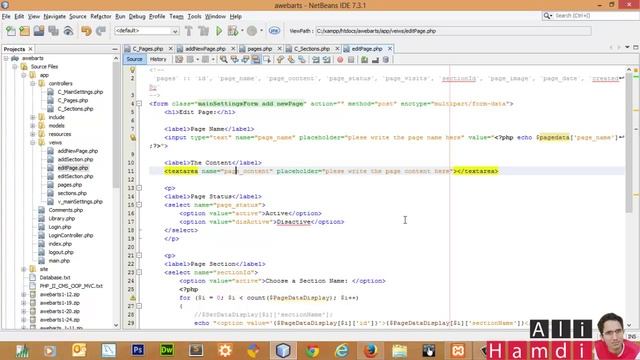
Task: Select addSection.php in the tree
Action: tap(75, 159)
